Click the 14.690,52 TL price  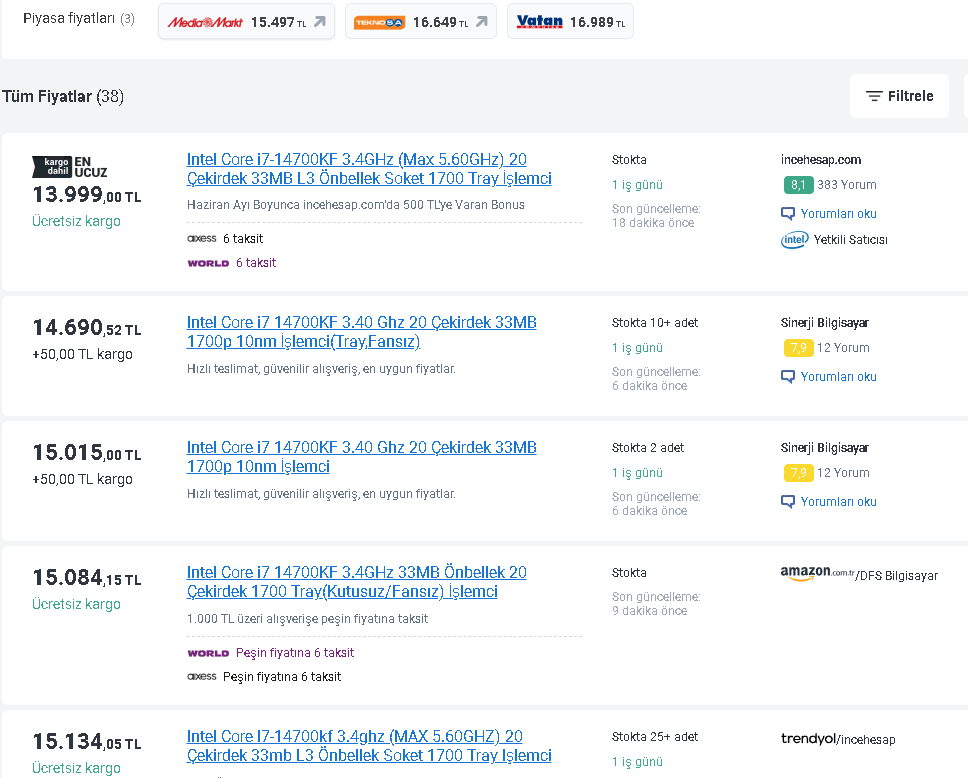(86, 327)
